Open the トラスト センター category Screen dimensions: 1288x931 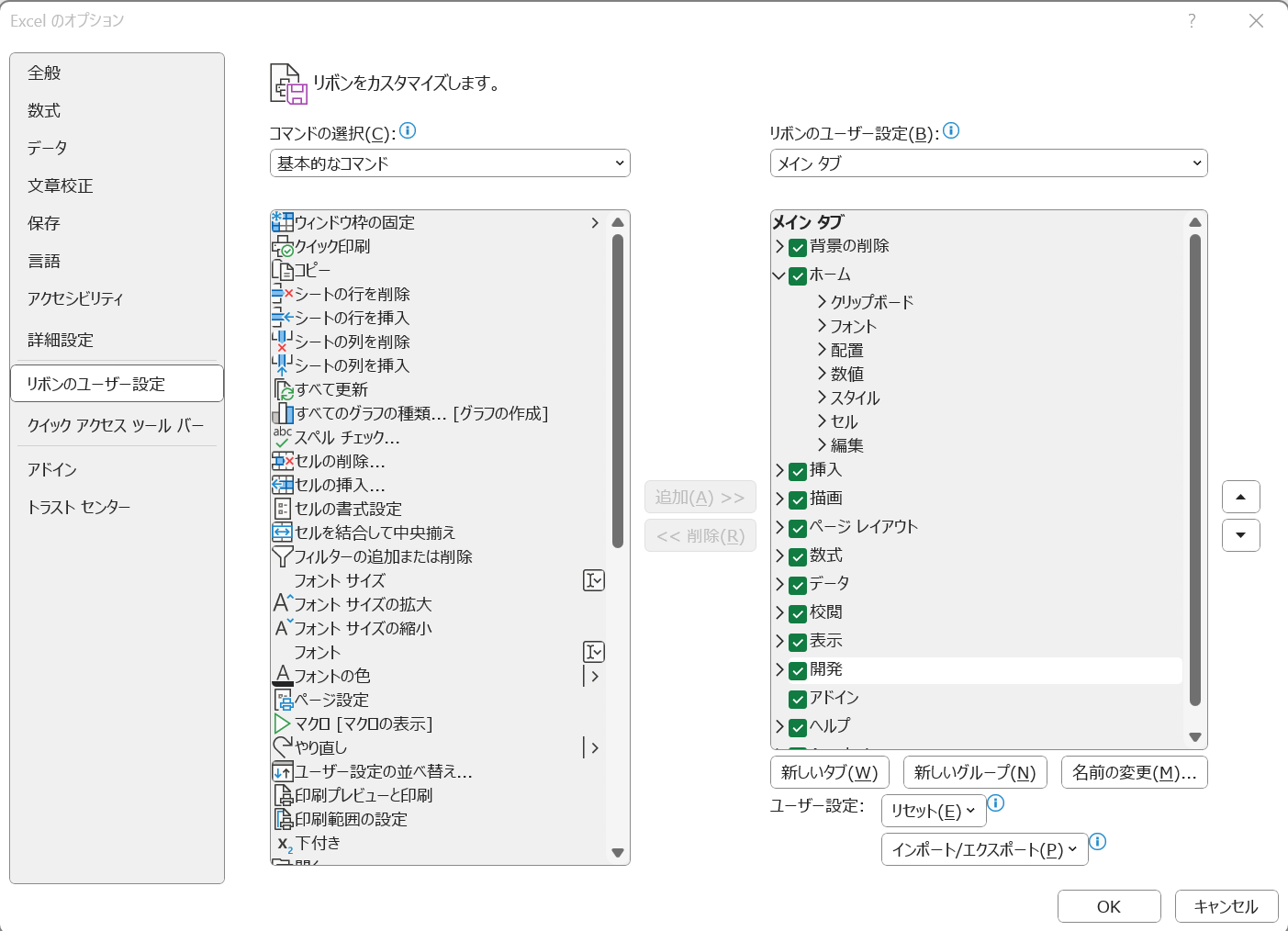(x=117, y=507)
